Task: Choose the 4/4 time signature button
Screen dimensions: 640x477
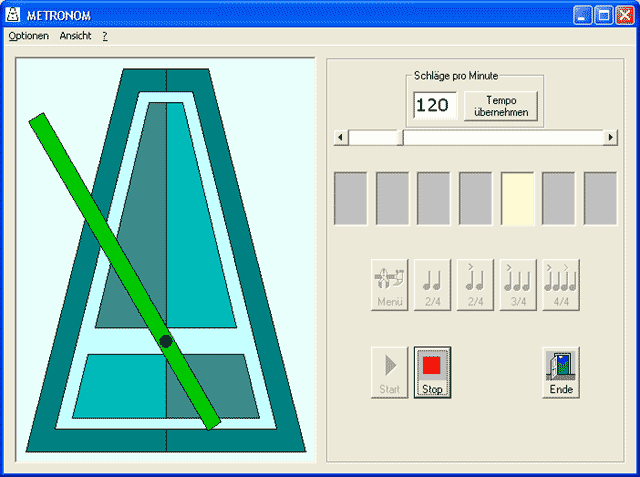Action: (x=561, y=284)
